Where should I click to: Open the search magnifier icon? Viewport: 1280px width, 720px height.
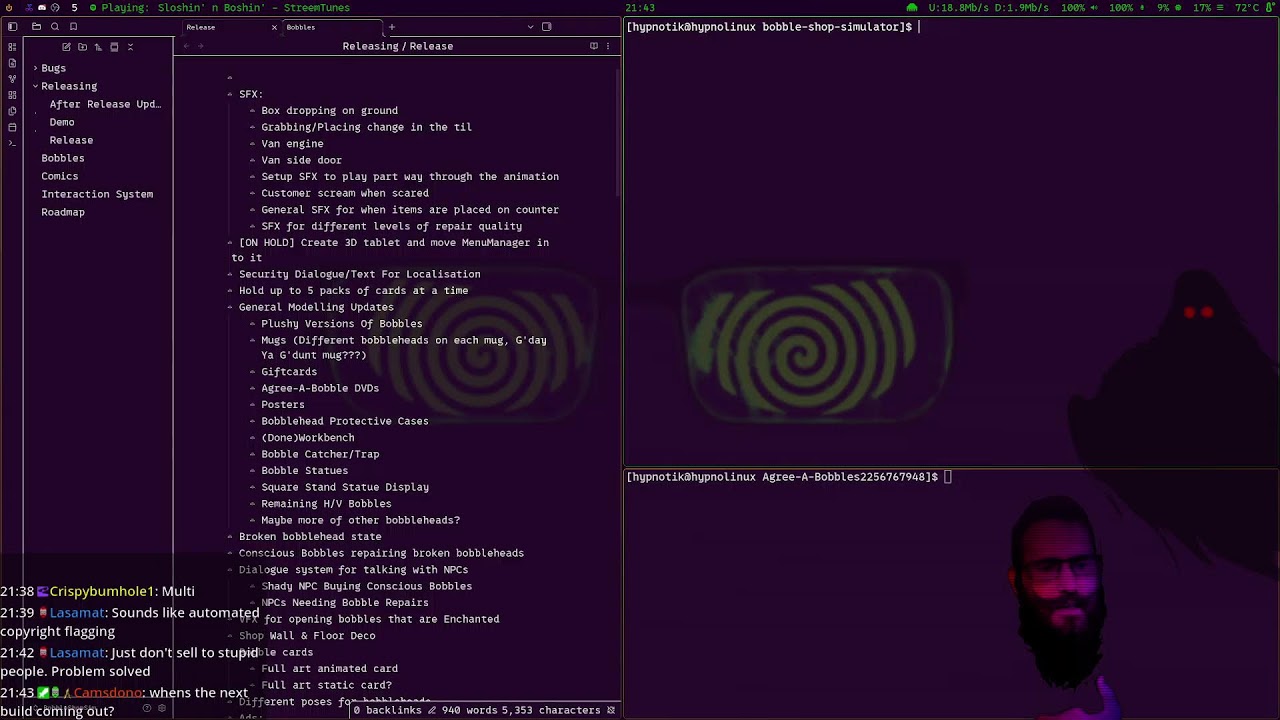(x=55, y=27)
